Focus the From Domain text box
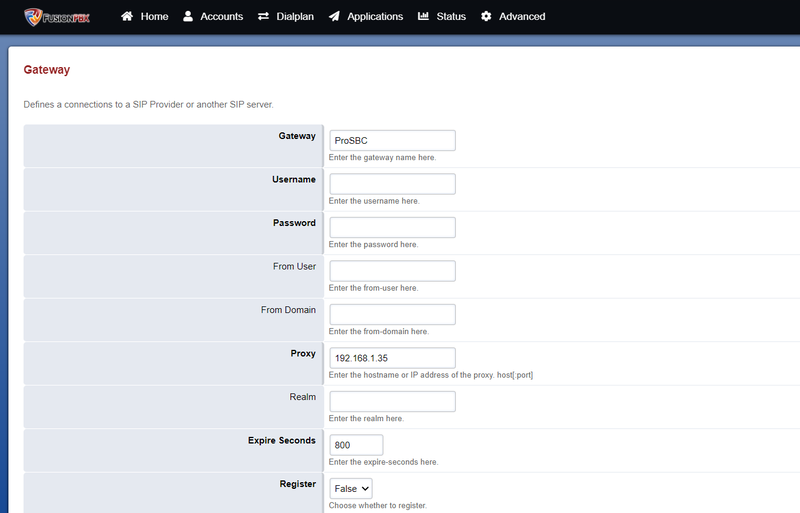Viewport: 800px width, 513px height. pyautogui.click(x=392, y=314)
